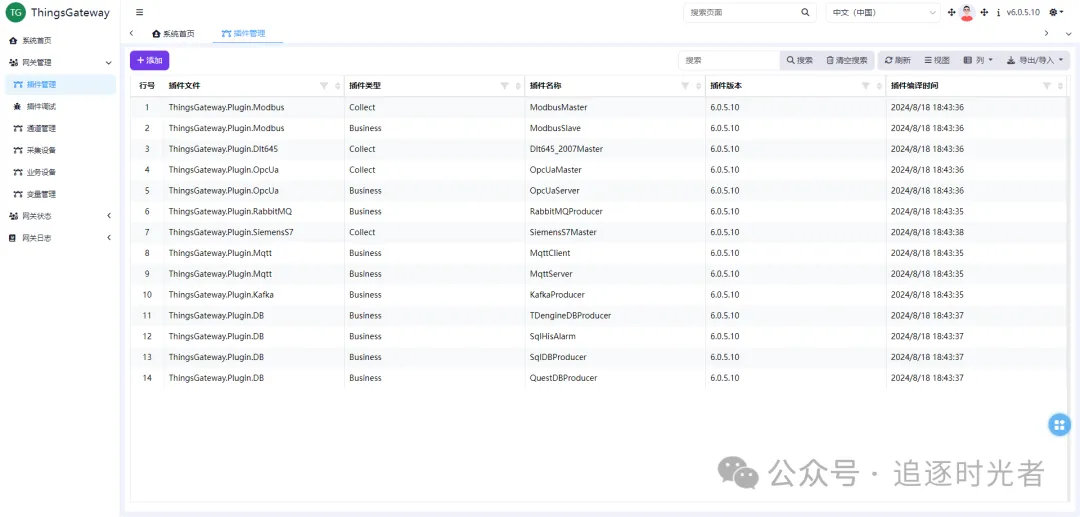This screenshot has width=1080, height=517.
Task: Click the 2024/8/18 18:43:38 timestamp cell
Action: click(x=977, y=232)
